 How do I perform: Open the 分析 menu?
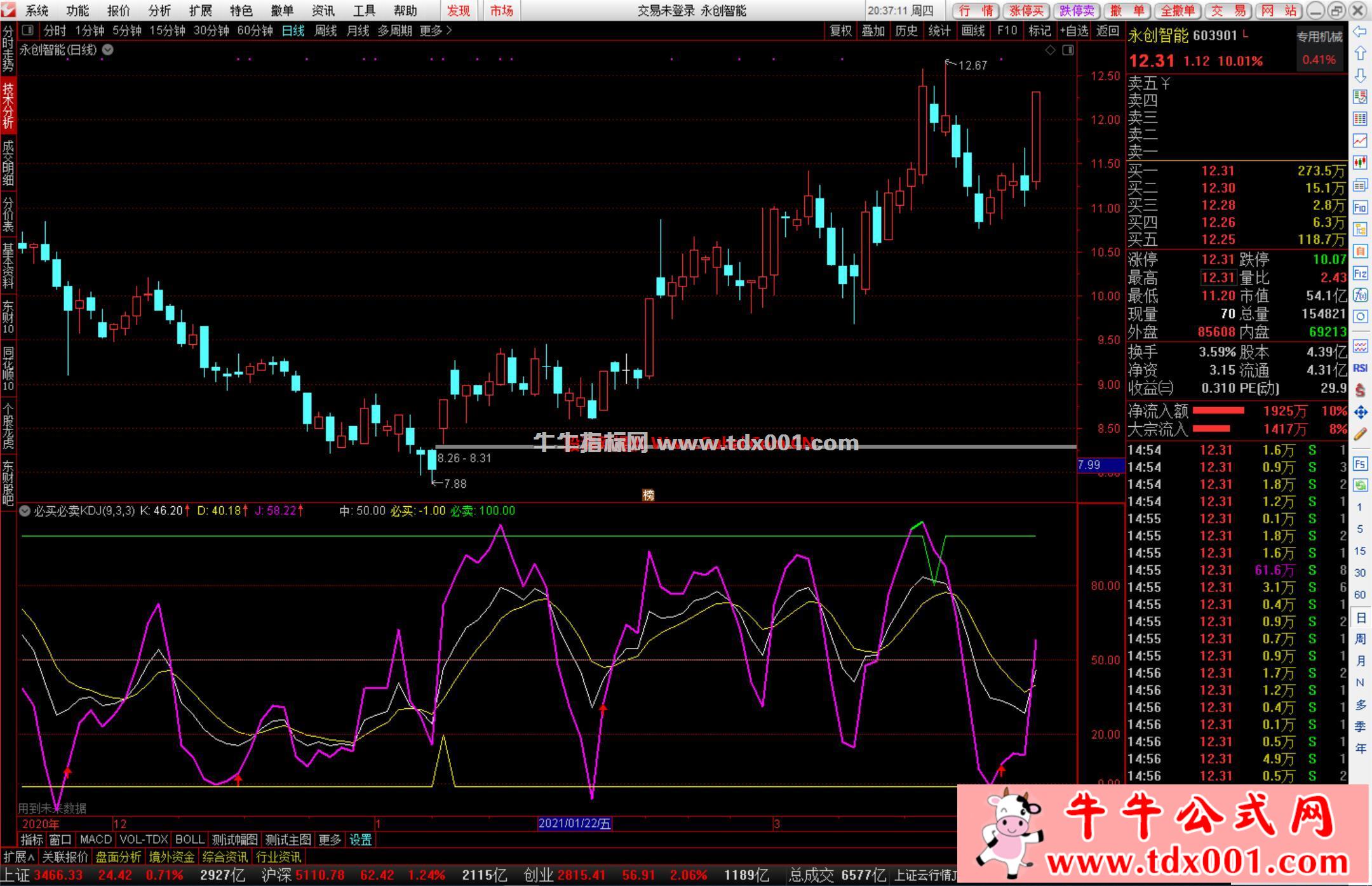tap(159, 11)
